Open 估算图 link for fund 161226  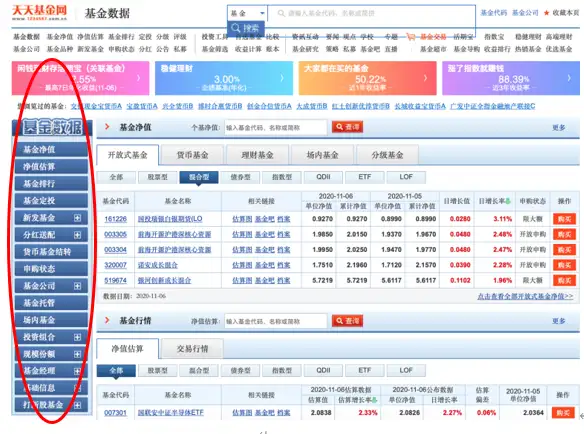pos(242,219)
